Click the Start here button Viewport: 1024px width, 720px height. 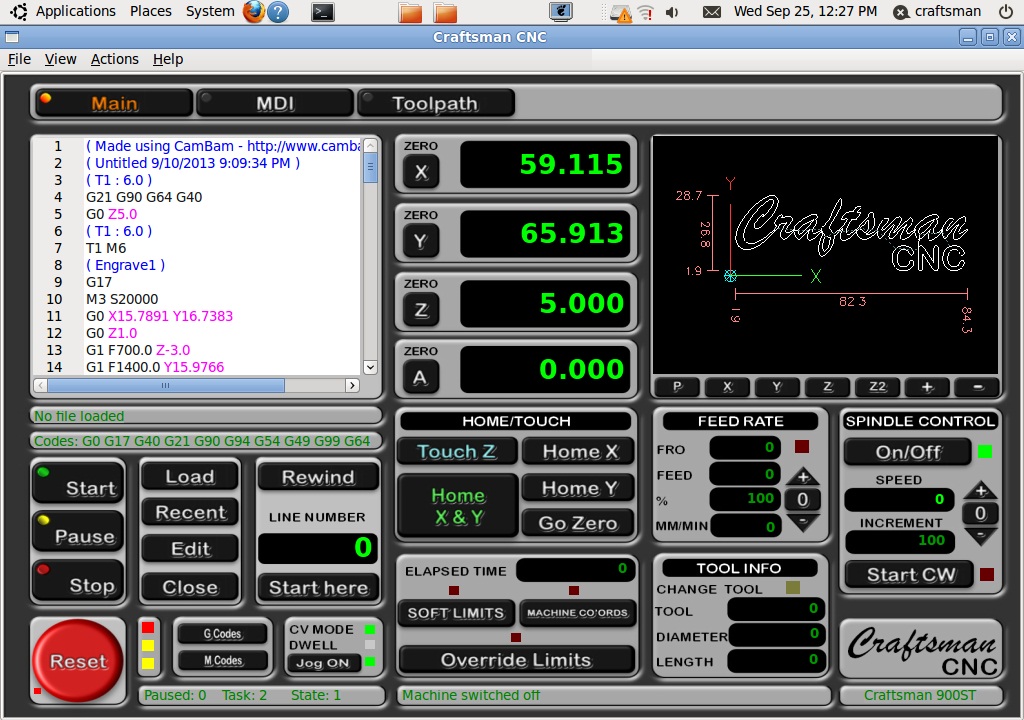click(318, 587)
